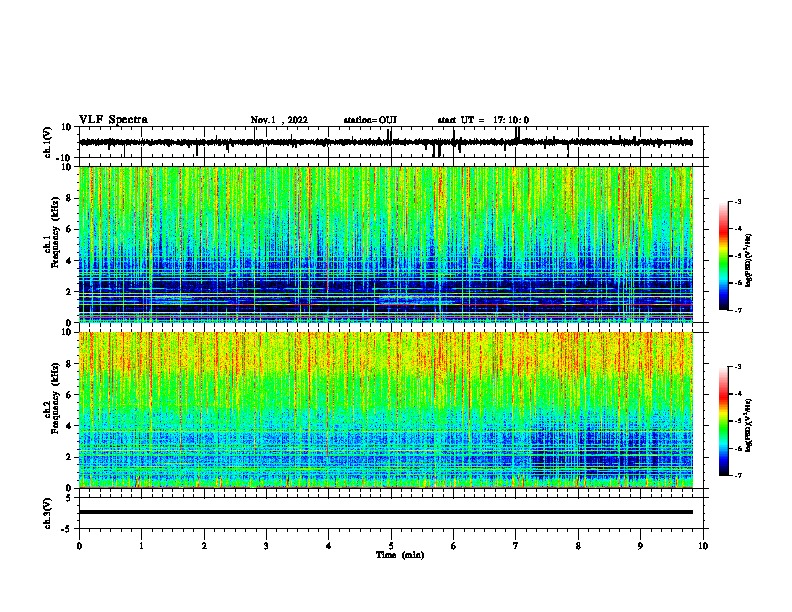Viewport: 792px width, 612px height.
Task: Click time axis tick label "4"
Action: pos(329,546)
